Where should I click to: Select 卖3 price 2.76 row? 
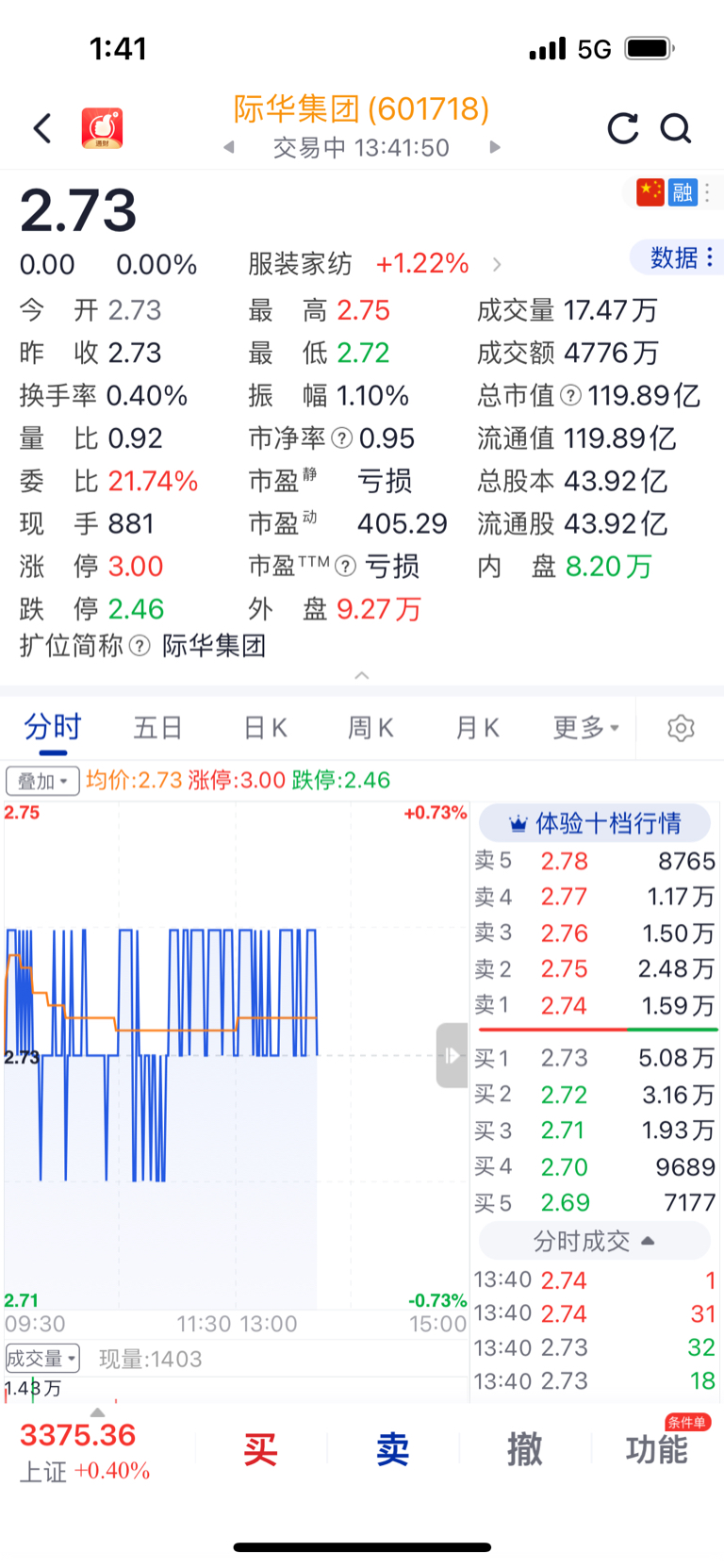(595, 933)
